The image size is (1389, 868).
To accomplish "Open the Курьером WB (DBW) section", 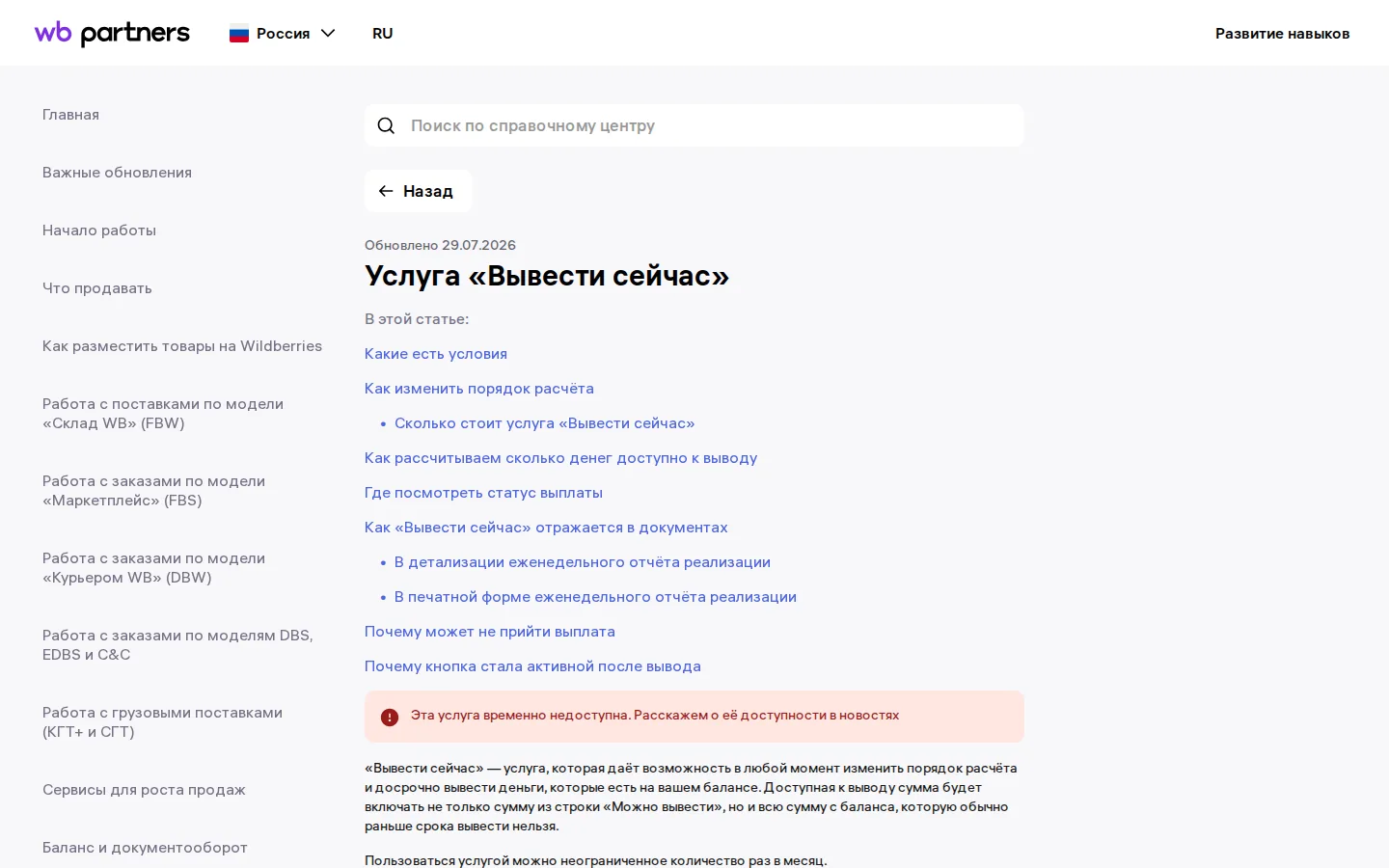I will click(x=153, y=568).
